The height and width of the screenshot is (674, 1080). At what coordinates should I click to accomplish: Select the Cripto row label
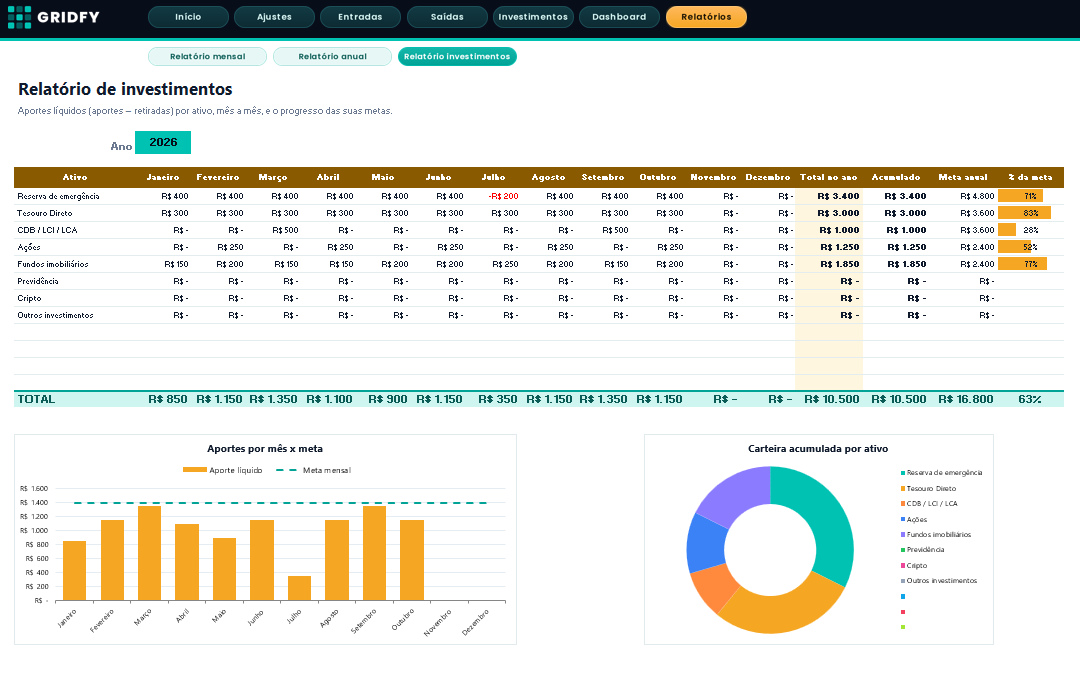tap(30, 298)
